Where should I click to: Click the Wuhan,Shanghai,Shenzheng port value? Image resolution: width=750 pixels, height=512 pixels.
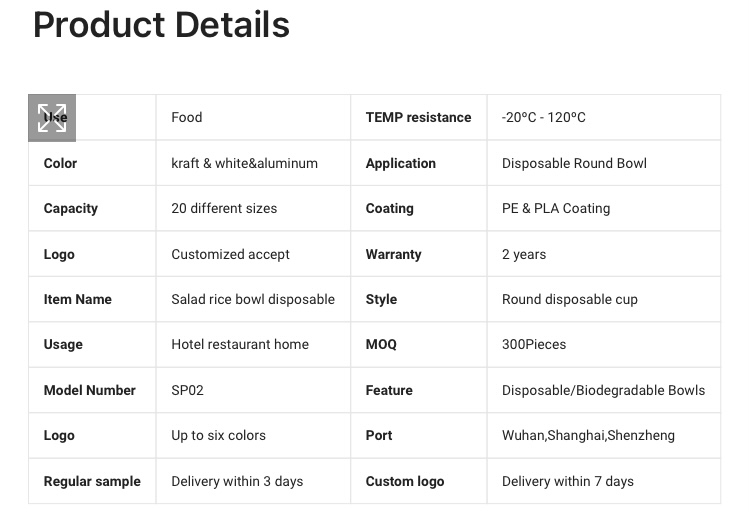tap(588, 435)
